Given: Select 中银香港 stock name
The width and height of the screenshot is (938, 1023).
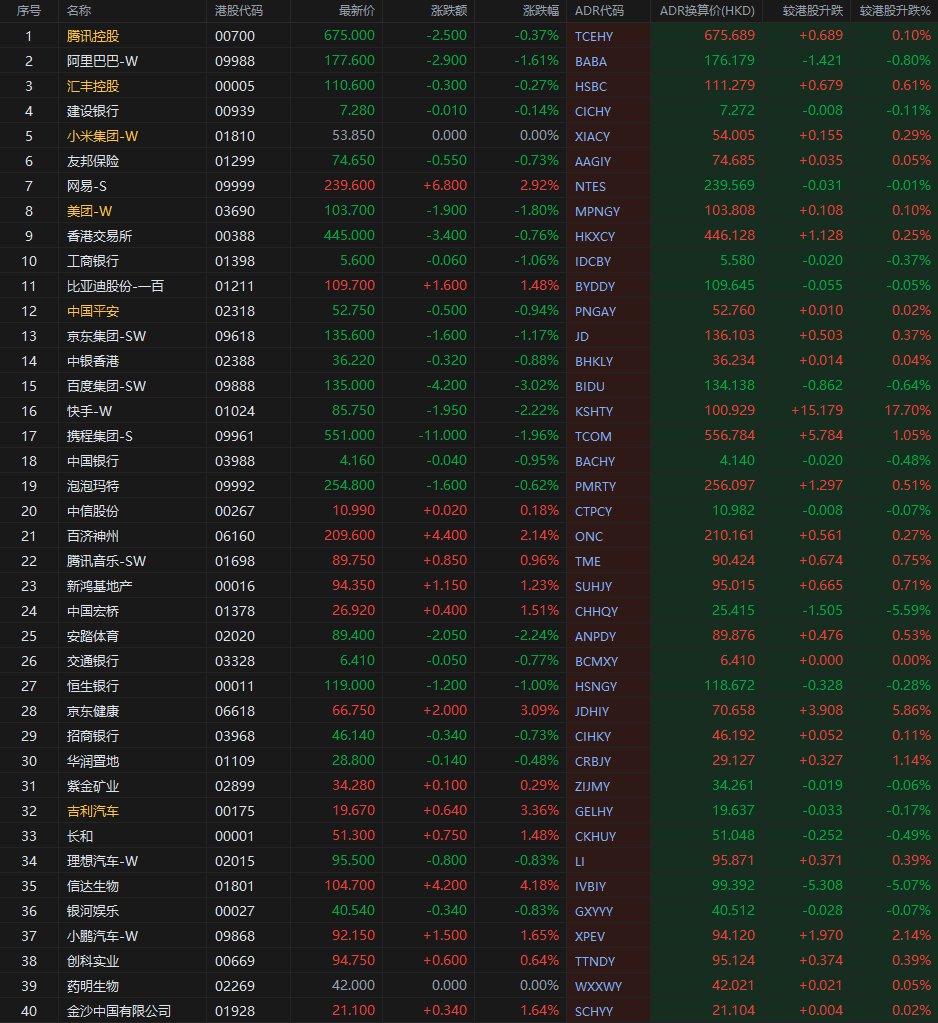Looking at the screenshot, I should pyautogui.click(x=93, y=361).
